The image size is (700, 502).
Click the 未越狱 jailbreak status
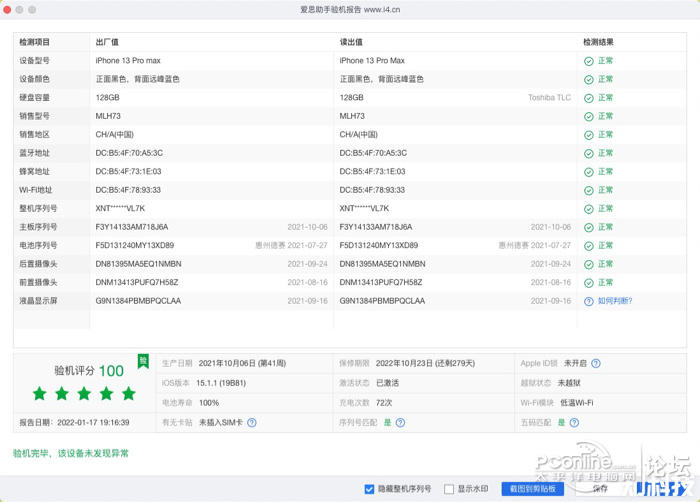(569, 383)
